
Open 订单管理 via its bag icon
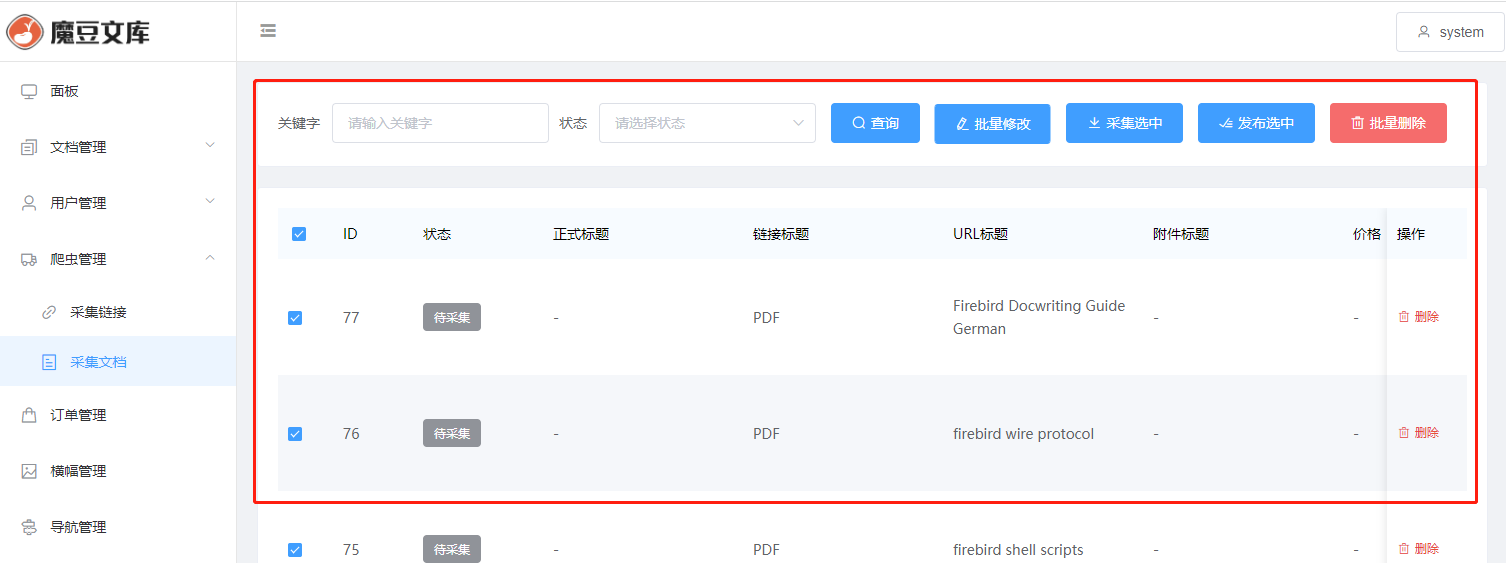(x=29, y=415)
